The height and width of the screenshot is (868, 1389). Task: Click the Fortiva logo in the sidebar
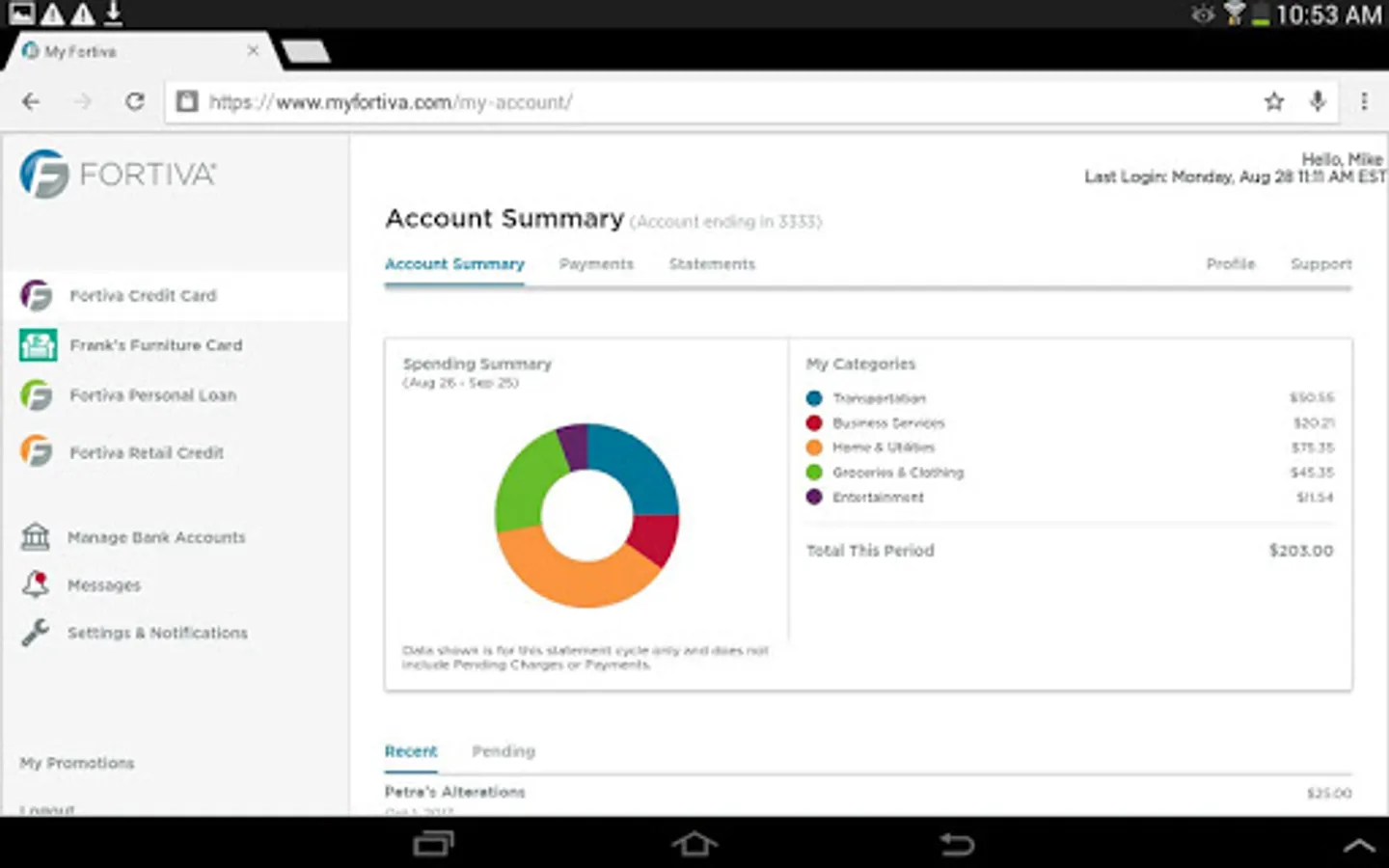tap(118, 175)
